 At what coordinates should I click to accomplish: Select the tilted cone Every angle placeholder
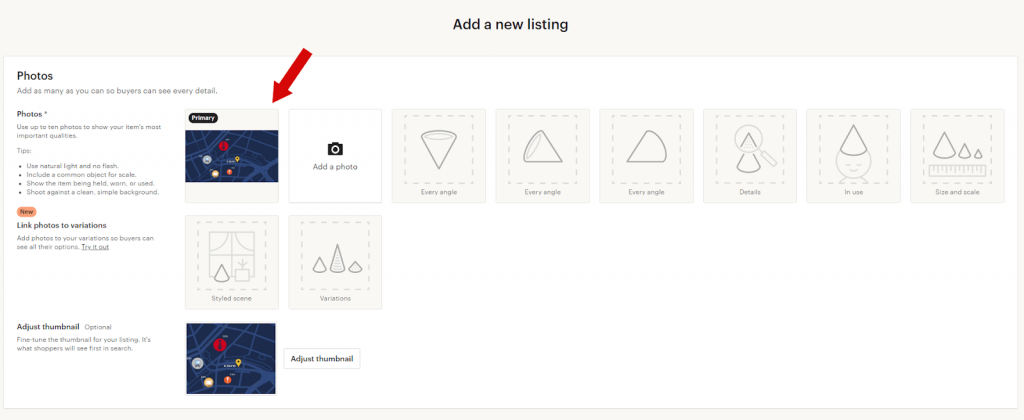(542, 148)
